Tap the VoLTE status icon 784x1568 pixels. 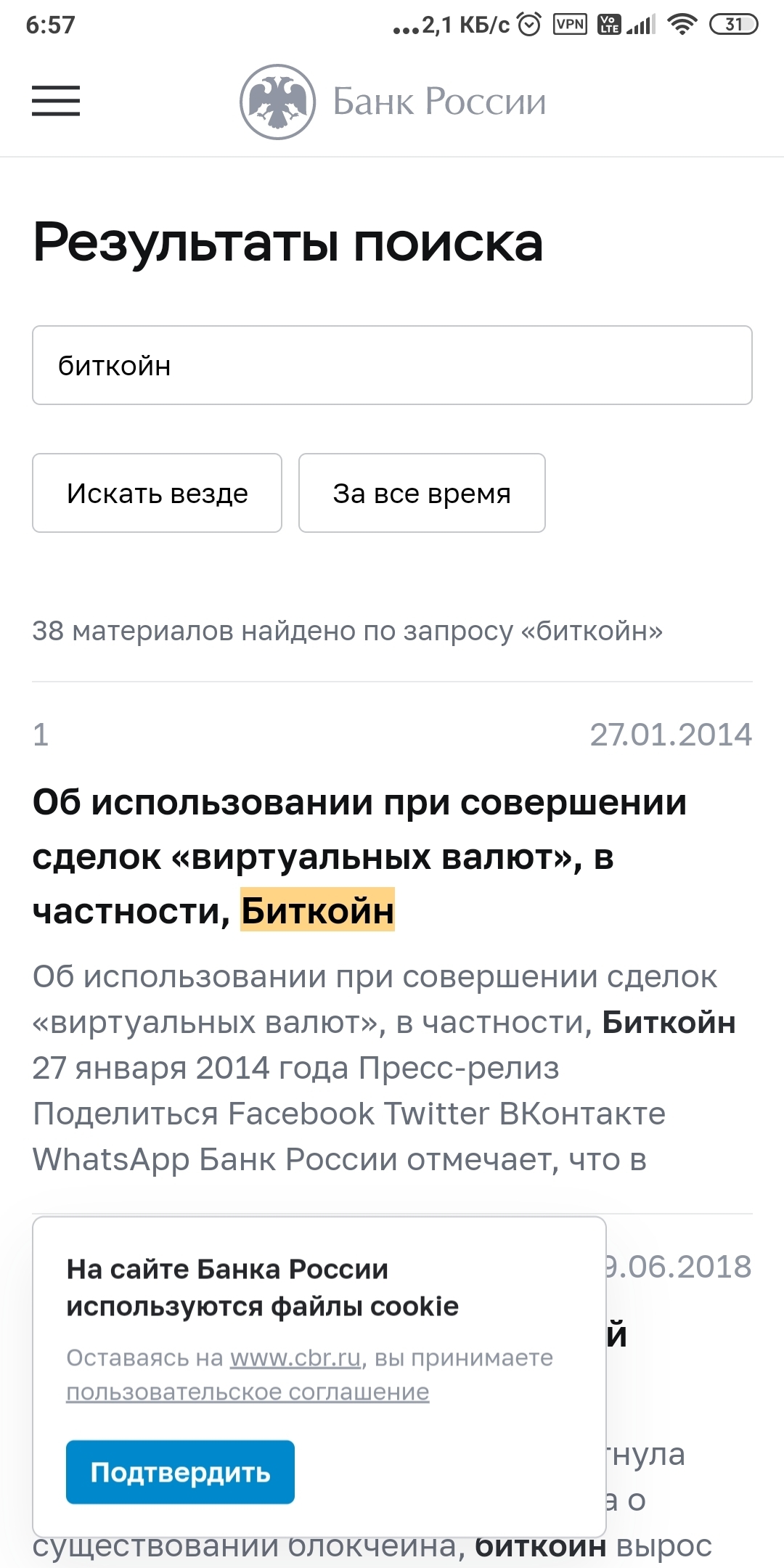pos(608,25)
